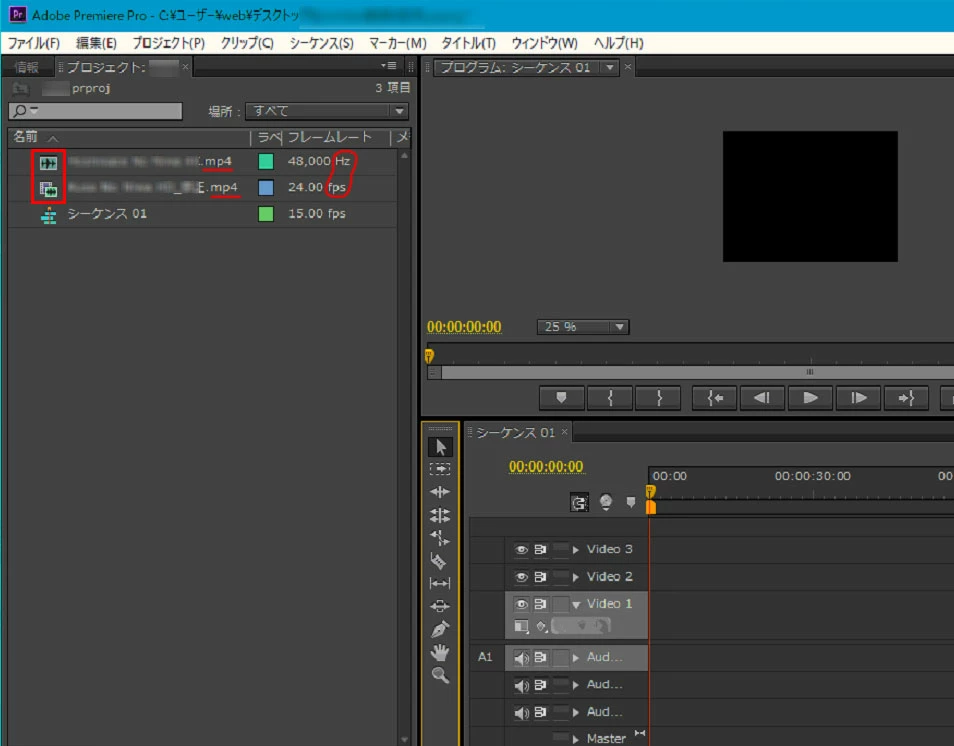
Task: Toggle sync lock on Video 3 track
Action: tap(540, 549)
